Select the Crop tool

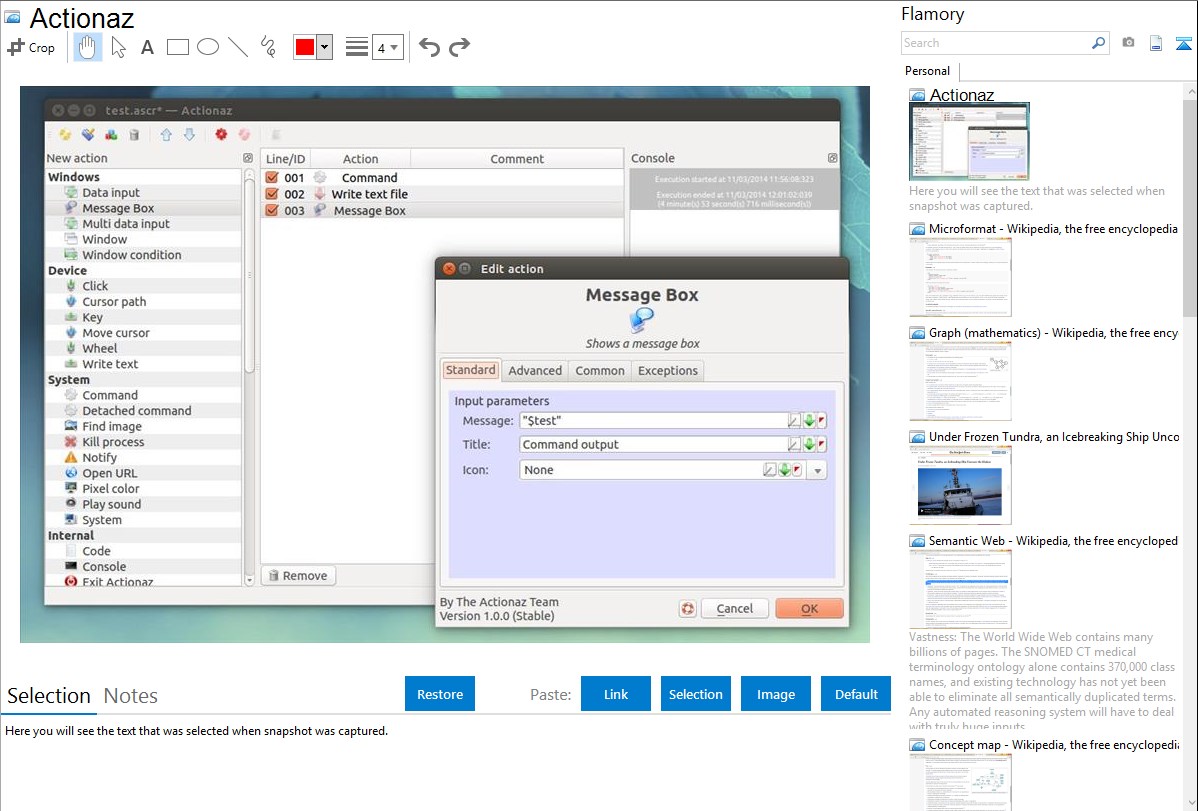pos(31,47)
